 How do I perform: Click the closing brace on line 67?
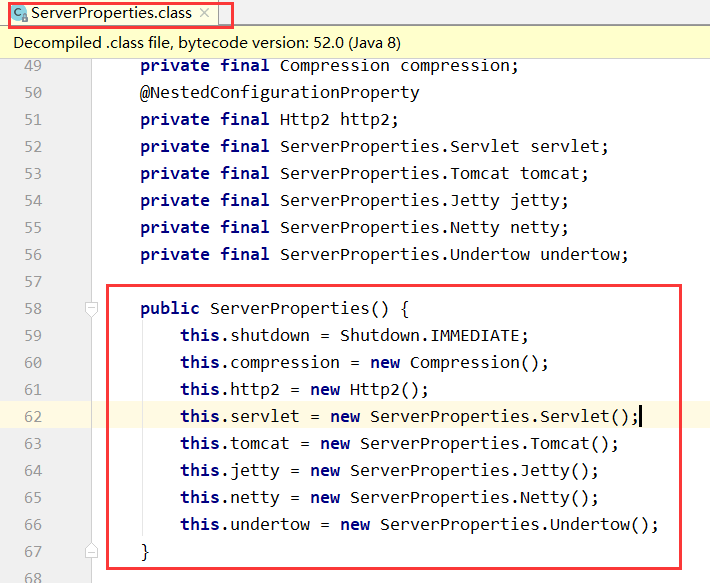click(145, 552)
